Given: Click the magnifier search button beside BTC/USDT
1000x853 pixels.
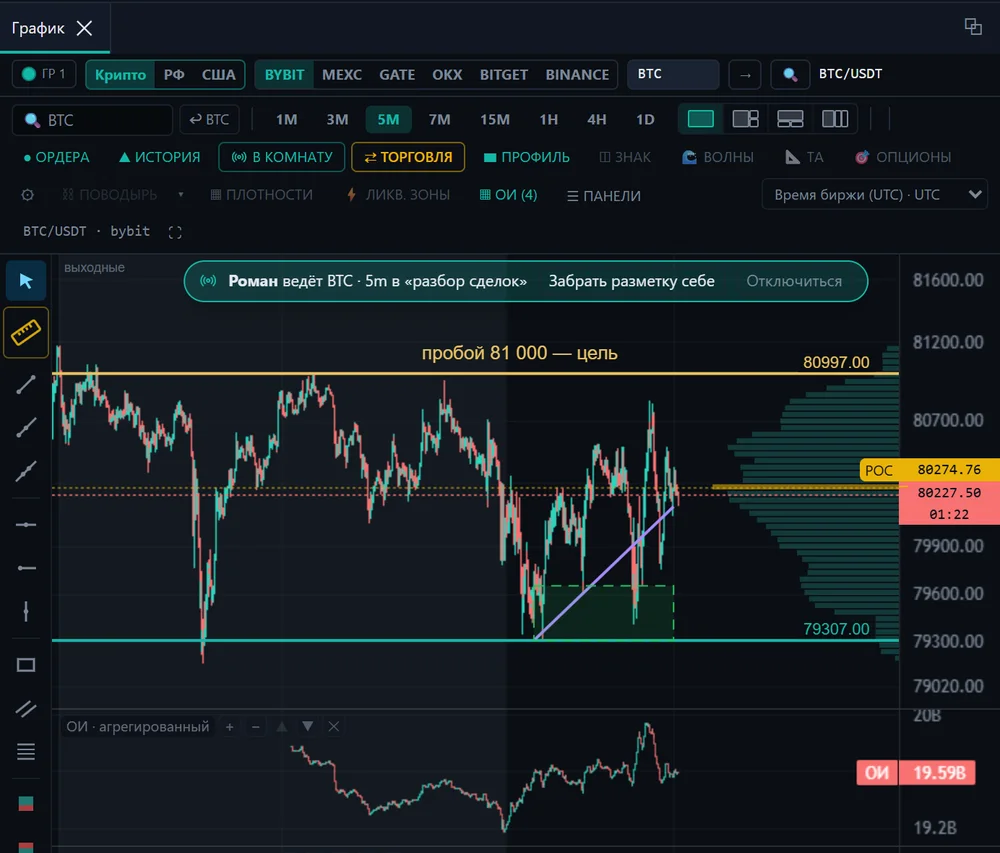Looking at the screenshot, I should click(790, 75).
